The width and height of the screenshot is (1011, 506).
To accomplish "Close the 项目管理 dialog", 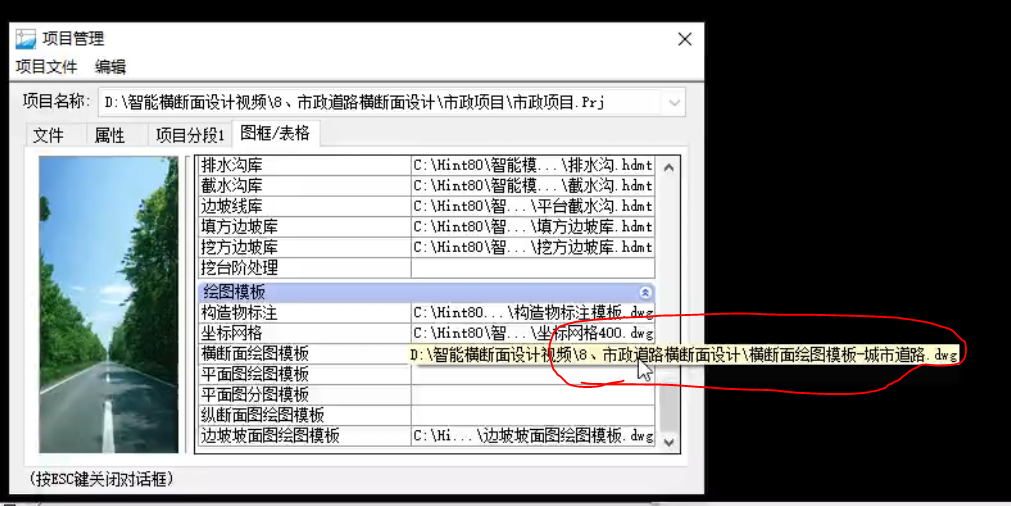I will pos(685,39).
